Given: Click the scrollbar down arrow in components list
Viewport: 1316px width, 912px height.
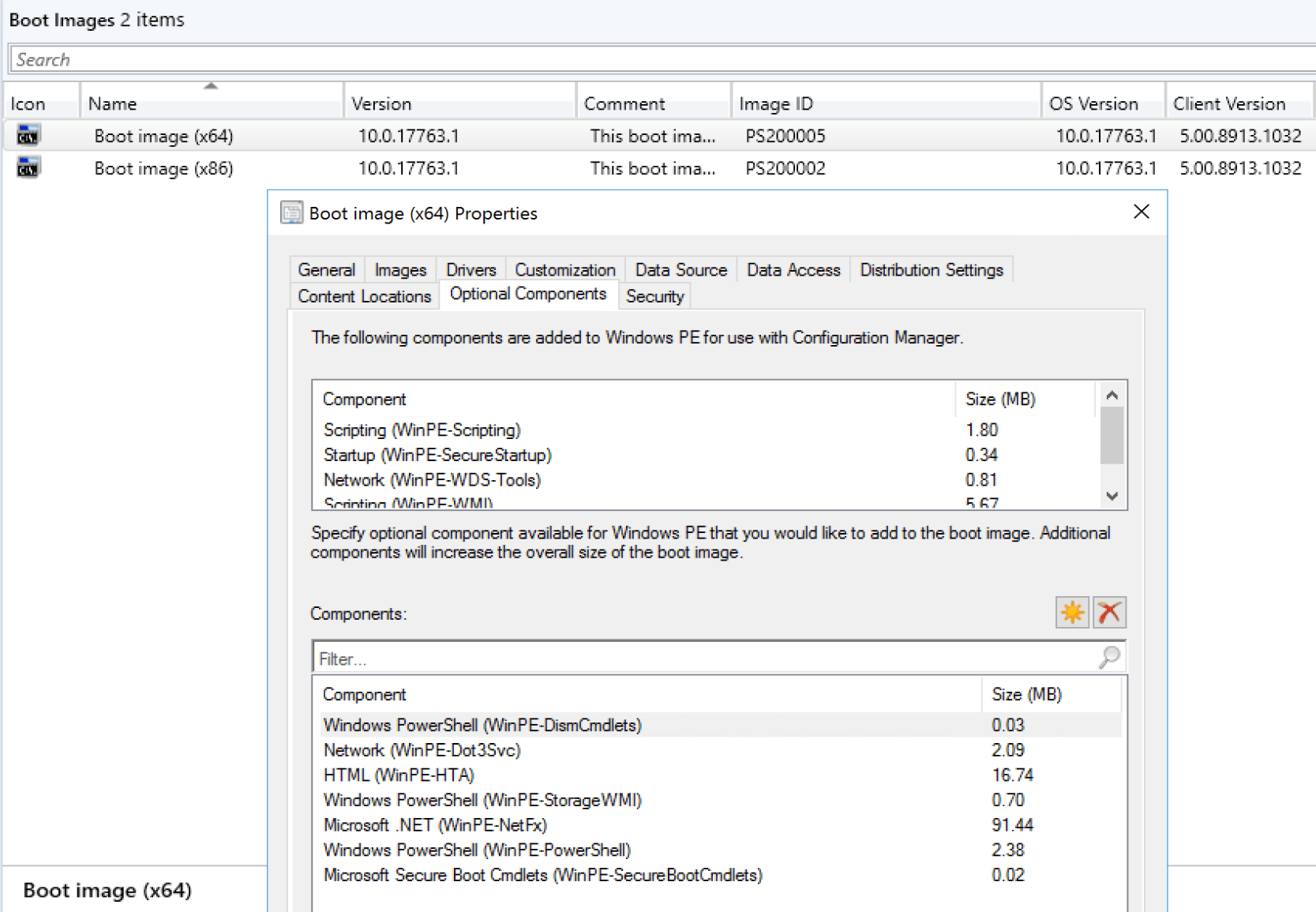Looking at the screenshot, I should 1112,497.
